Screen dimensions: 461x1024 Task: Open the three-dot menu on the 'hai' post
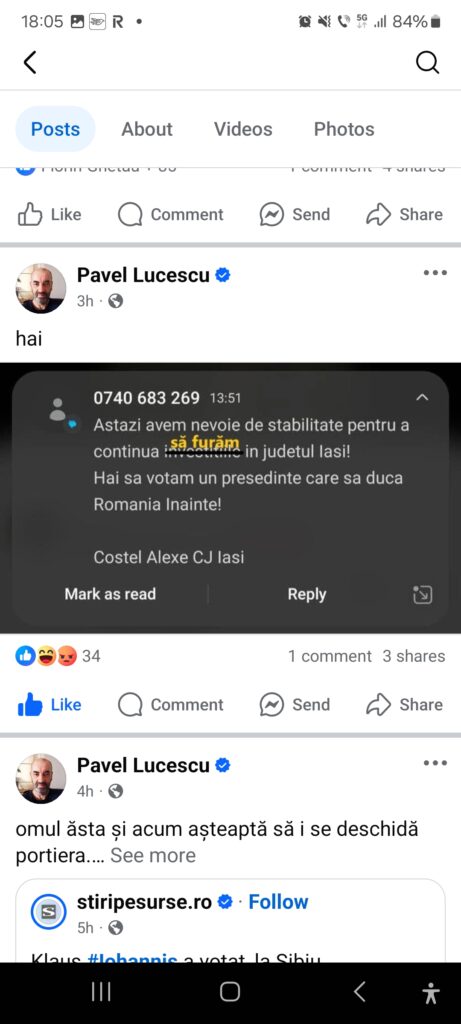pyautogui.click(x=435, y=272)
